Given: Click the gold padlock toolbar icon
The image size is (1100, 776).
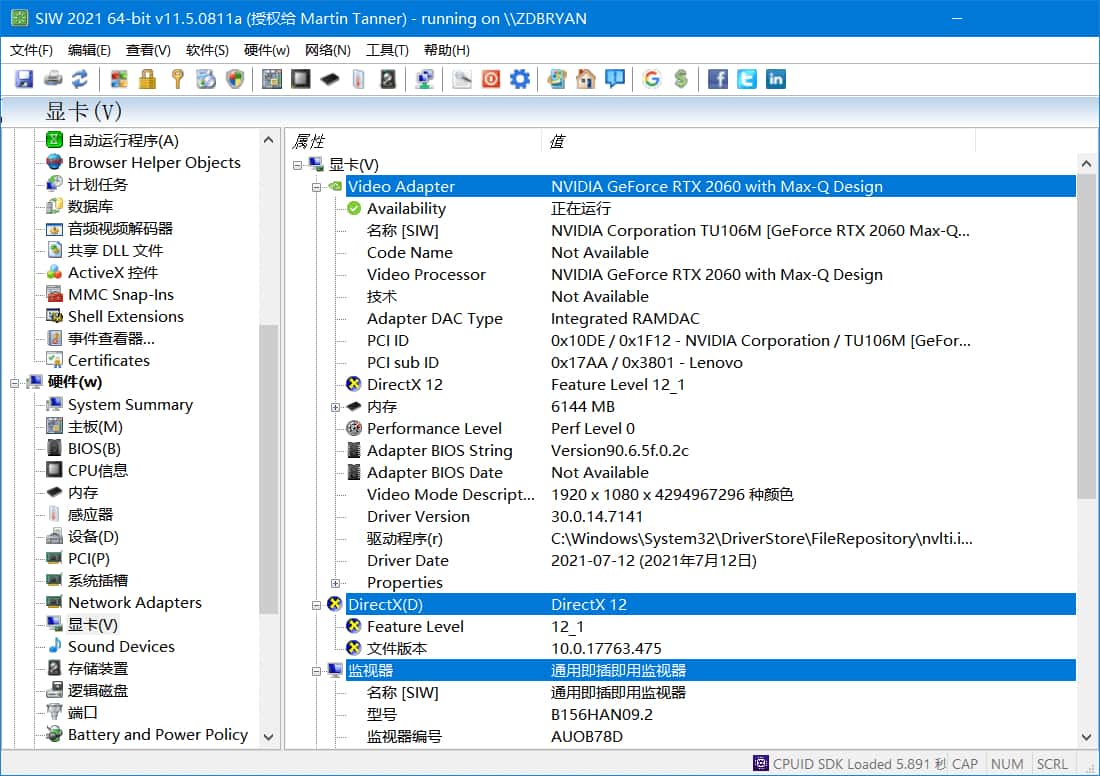Looking at the screenshot, I should click(x=147, y=79).
